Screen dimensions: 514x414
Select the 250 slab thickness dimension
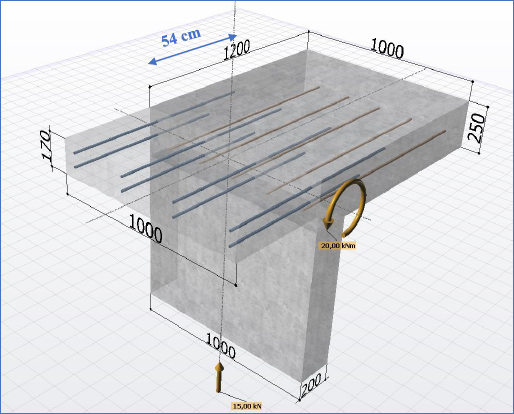477,128
